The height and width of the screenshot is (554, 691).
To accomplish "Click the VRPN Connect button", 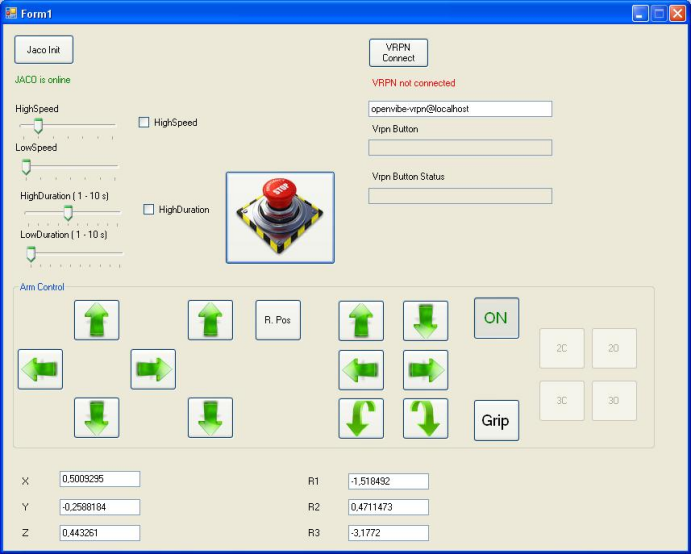I will tap(398, 53).
